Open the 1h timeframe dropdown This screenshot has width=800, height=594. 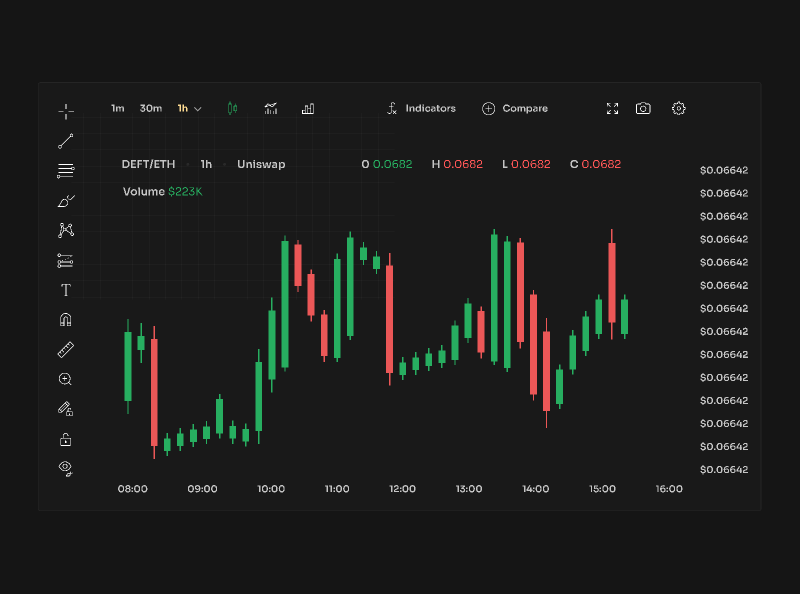pyautogui.click(x=189, y=108)
